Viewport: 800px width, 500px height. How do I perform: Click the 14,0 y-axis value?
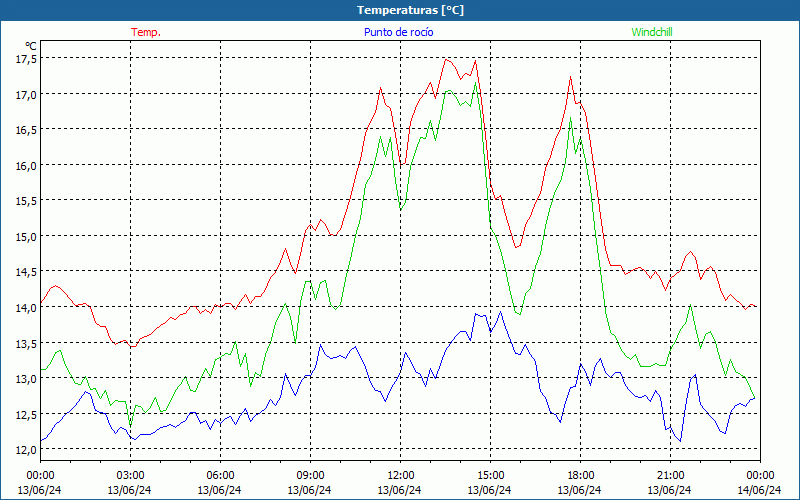[27, 308]
